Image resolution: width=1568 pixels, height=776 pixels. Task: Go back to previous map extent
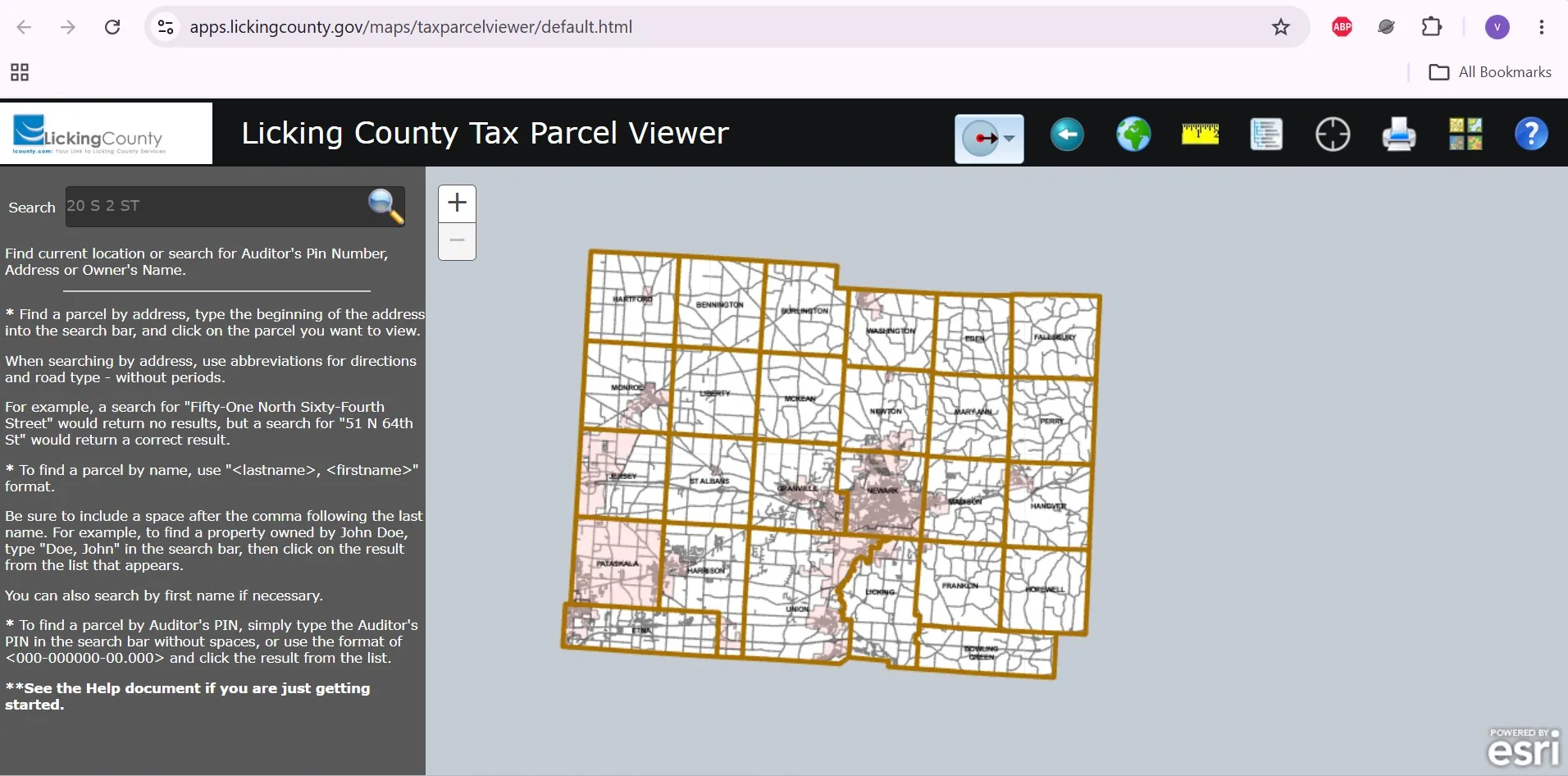tap(1067, 134)
